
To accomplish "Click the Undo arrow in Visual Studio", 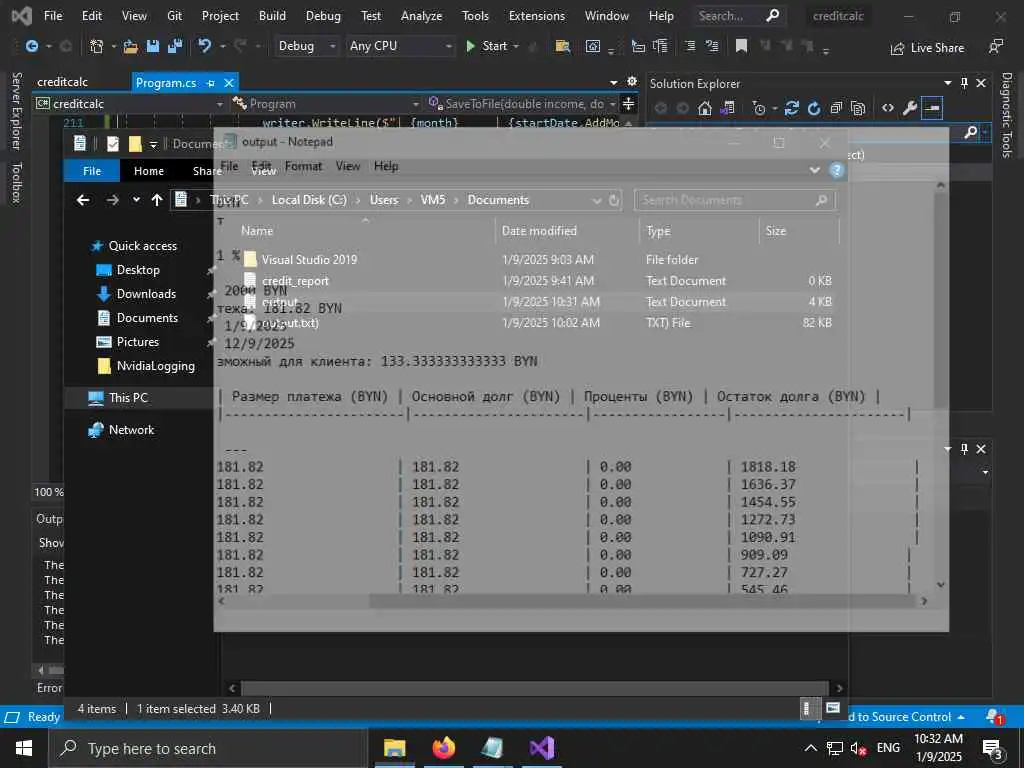I will pos(205,46).
